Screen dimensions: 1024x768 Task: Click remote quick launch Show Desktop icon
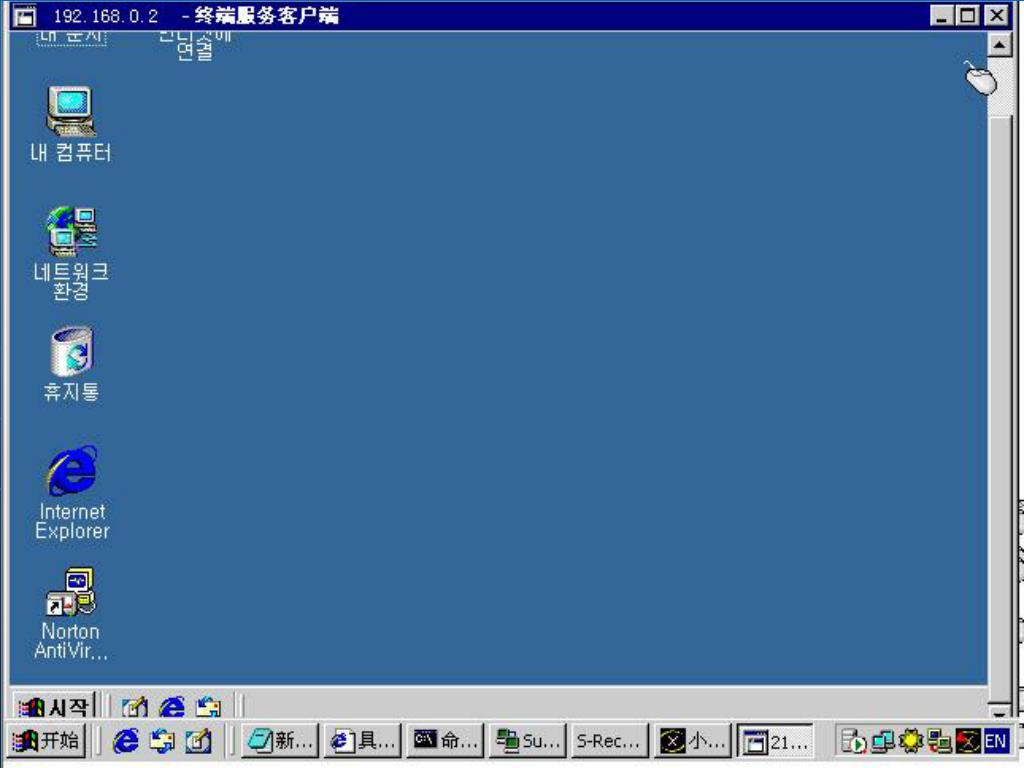(x=135, y=707)
